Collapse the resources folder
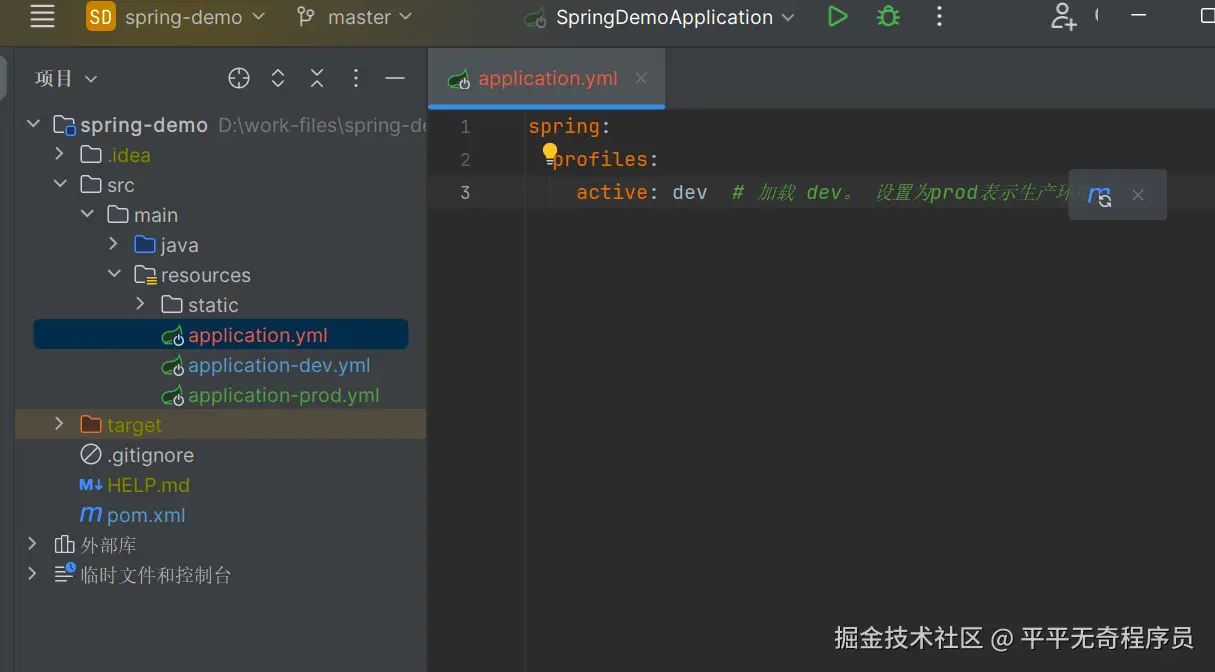 114,274
